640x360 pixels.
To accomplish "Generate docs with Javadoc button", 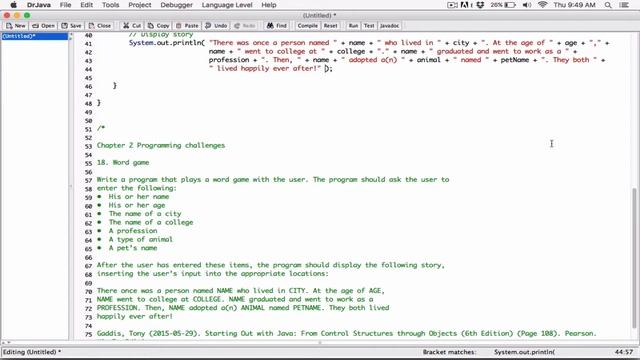I will point(389,26).
